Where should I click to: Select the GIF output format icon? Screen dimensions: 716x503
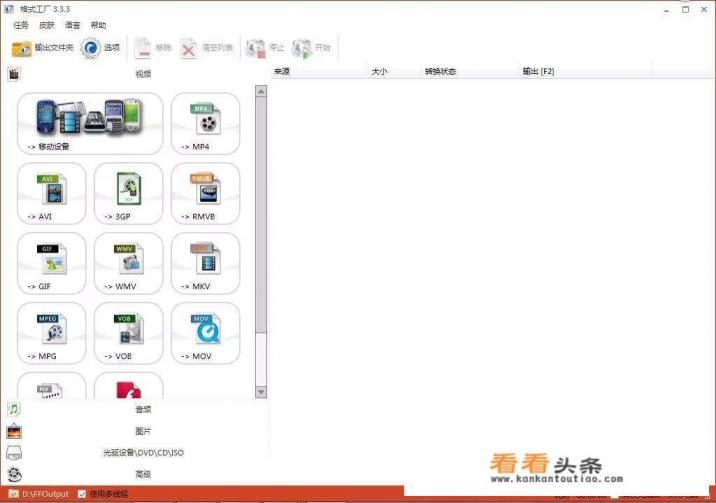pos(51,262)
